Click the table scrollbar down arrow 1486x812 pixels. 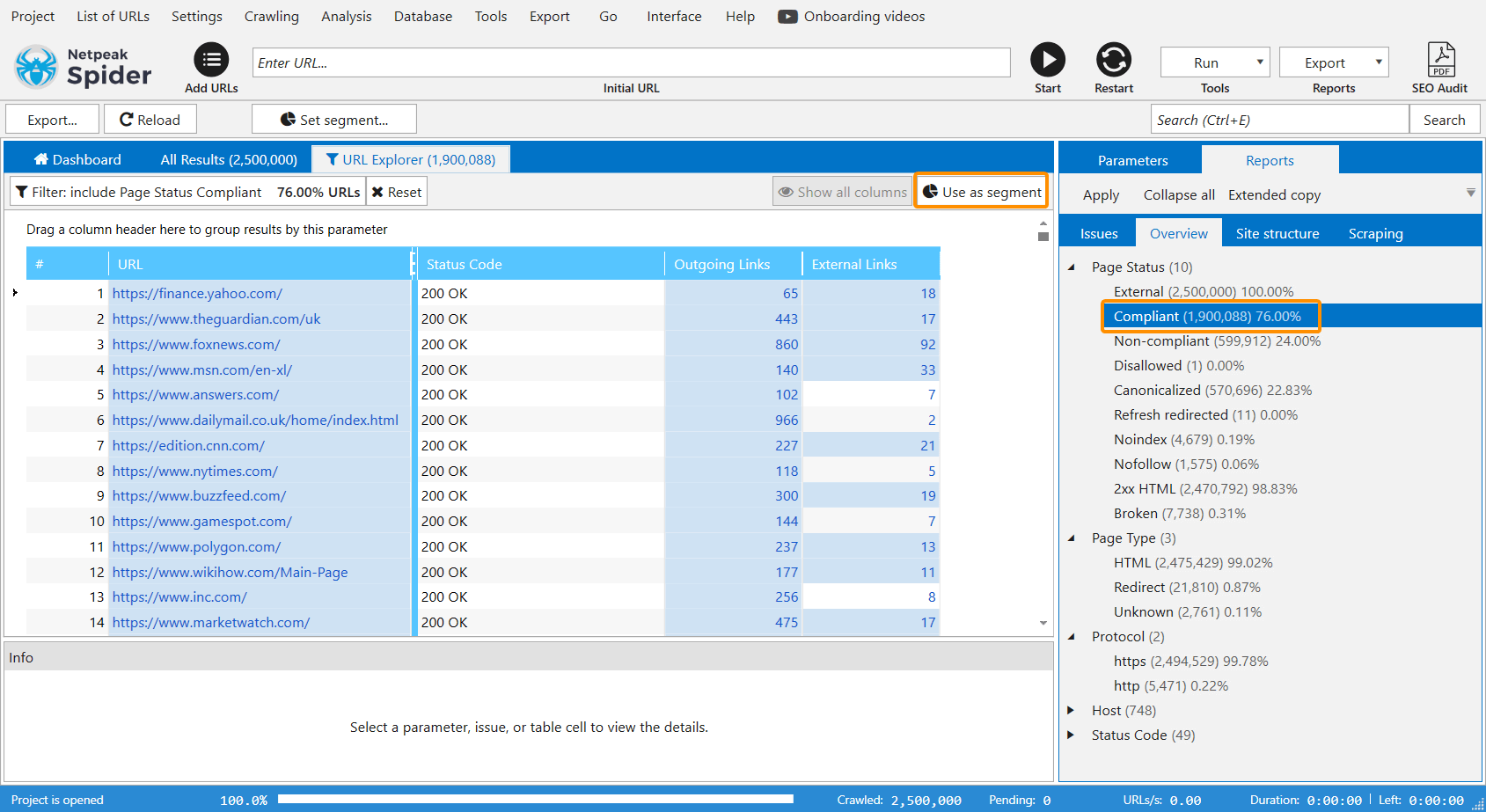1043,623
